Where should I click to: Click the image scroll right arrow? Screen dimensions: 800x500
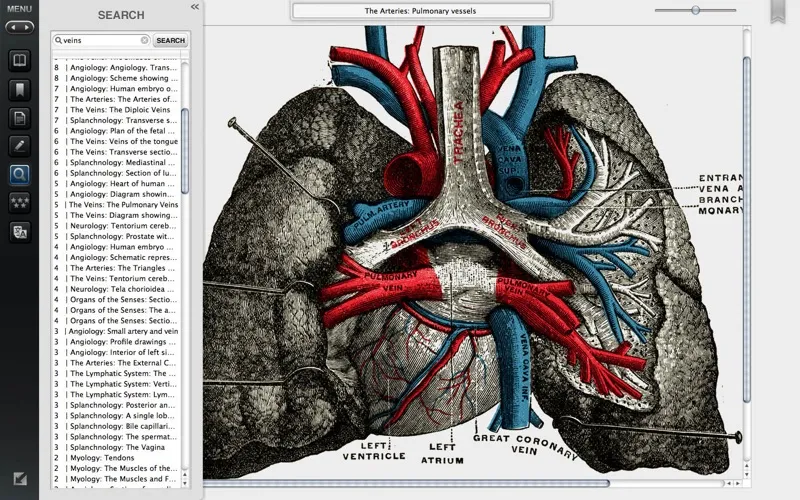click(737, 483)
